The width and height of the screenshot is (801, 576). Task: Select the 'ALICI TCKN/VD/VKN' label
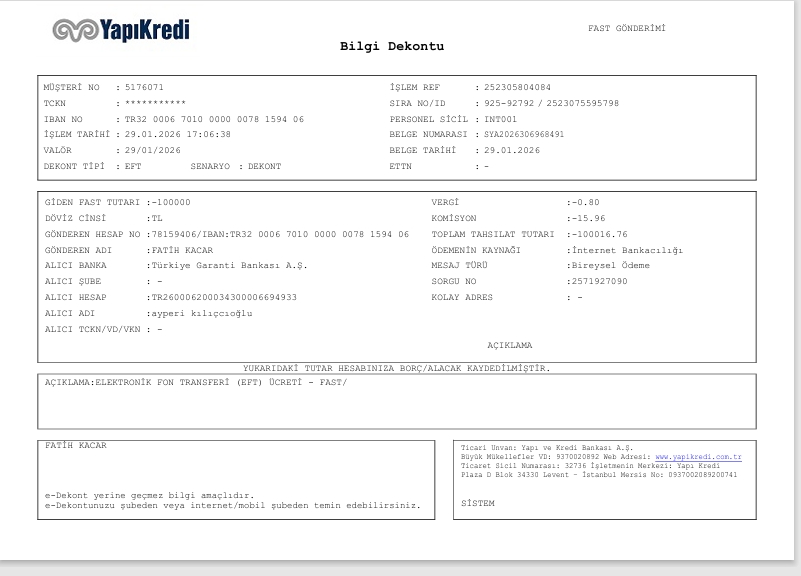[x=92, y=329]
